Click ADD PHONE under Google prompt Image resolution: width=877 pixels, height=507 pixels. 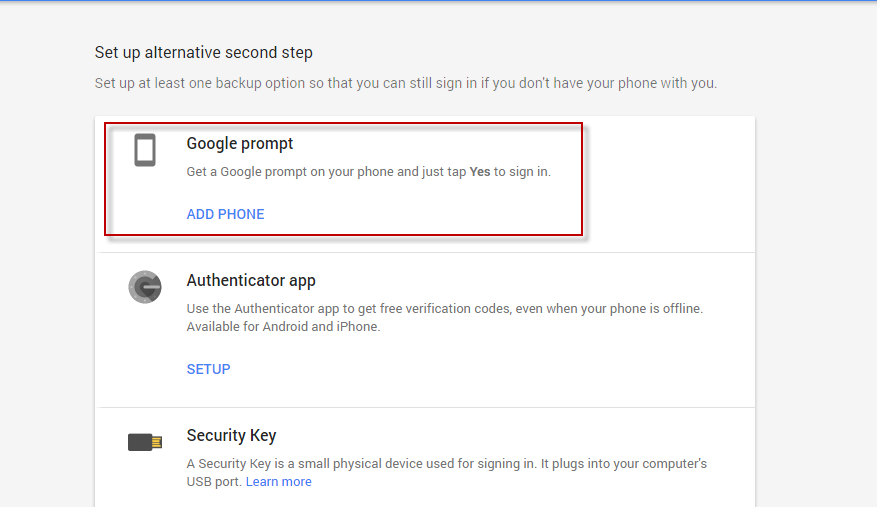click(x=225, y=214)
